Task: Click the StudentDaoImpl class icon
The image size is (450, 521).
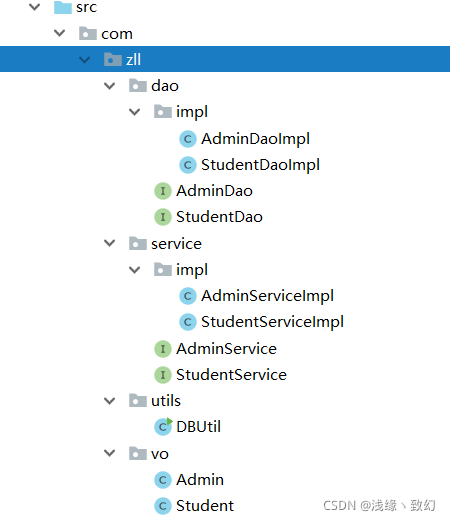Action: 188,165
